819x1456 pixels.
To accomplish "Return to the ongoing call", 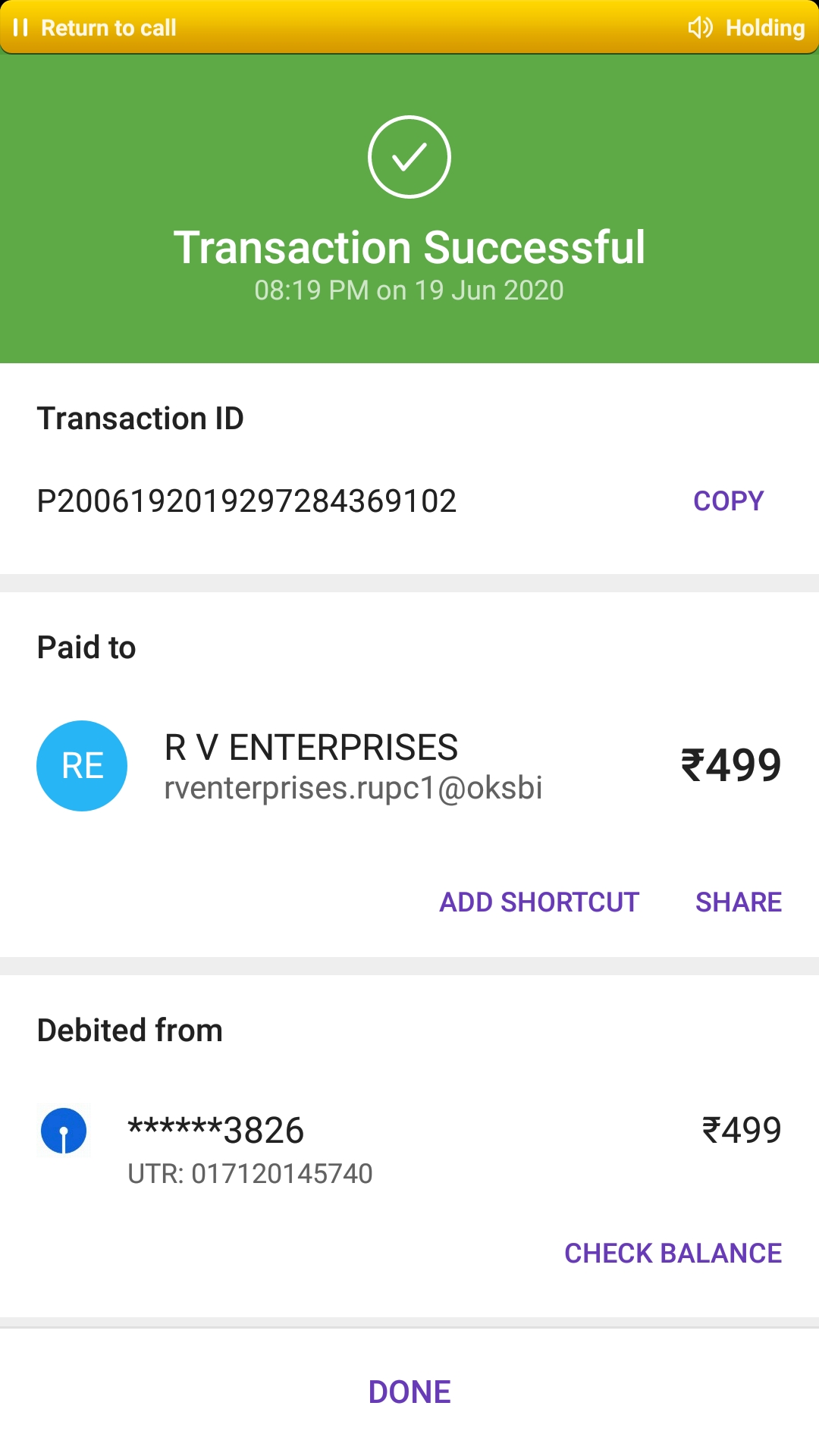I will (108, 28).
